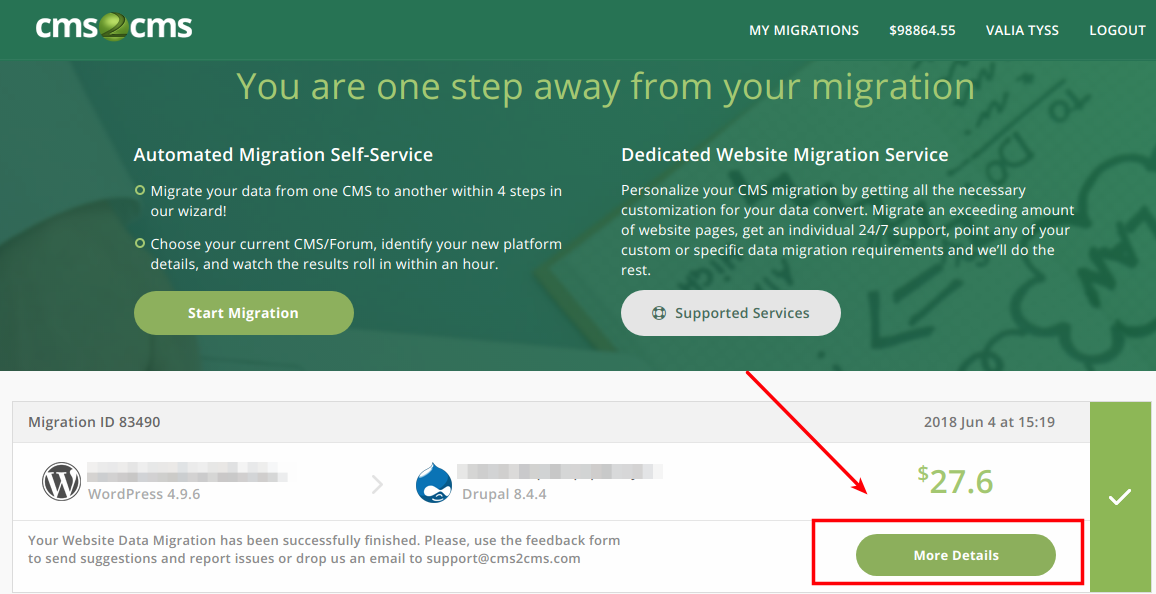Click the Start Migration button
Viewport: 1156px width, 594px height.
point(243,313)
